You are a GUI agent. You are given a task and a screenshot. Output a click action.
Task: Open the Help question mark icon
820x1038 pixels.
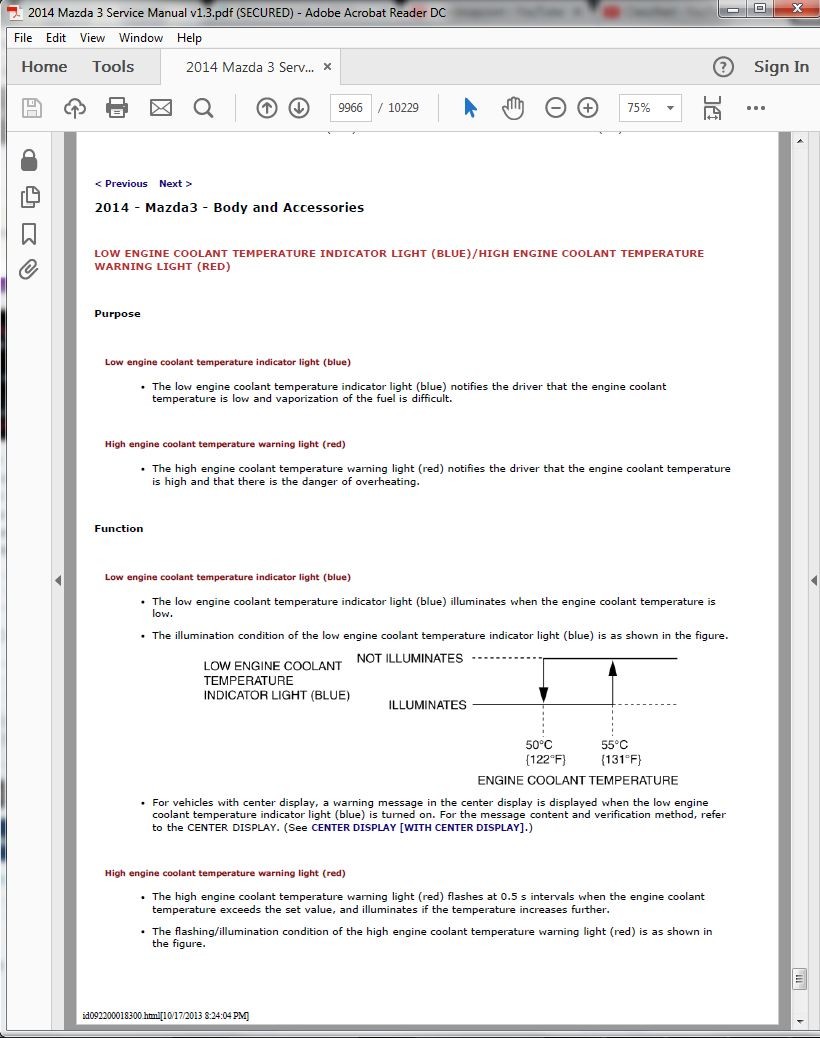click(x=723, y=67)
